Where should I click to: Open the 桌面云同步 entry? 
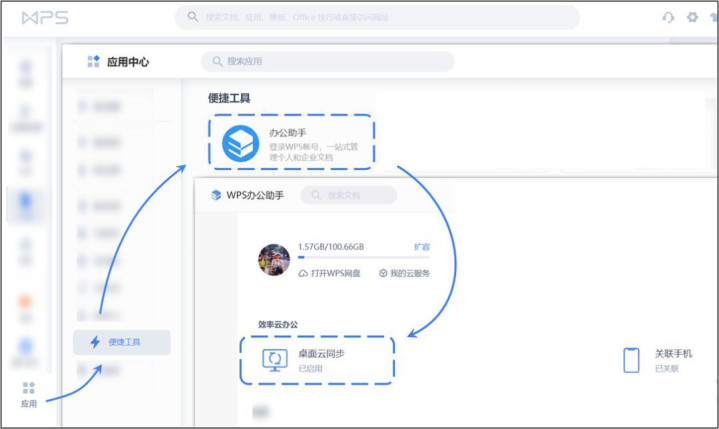pos(317,360)
